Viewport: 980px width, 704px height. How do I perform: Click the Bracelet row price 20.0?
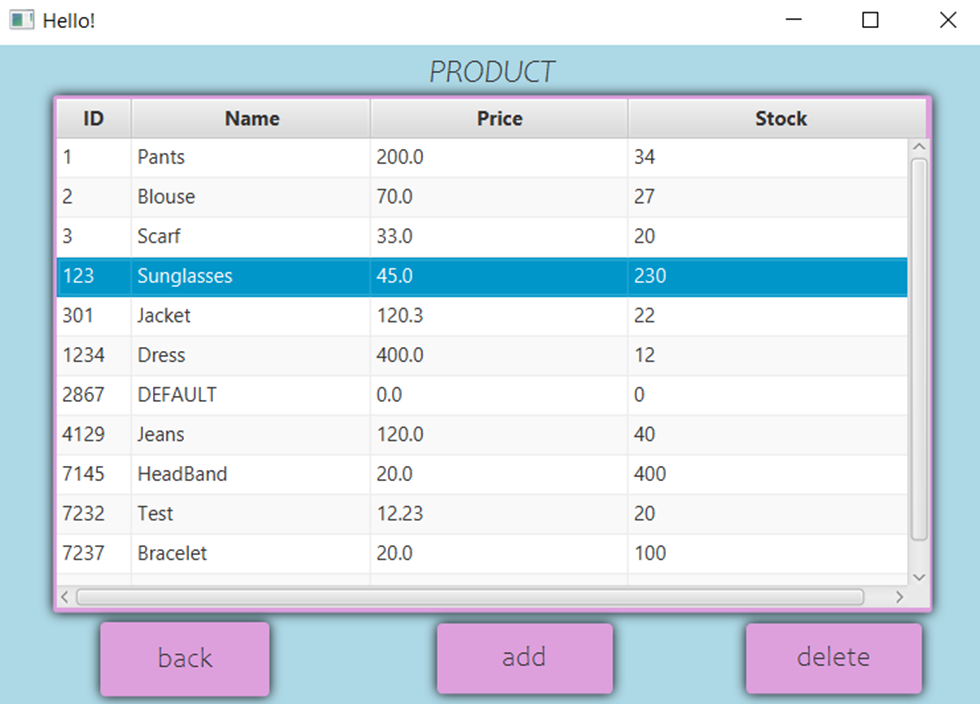coord(499,553)
